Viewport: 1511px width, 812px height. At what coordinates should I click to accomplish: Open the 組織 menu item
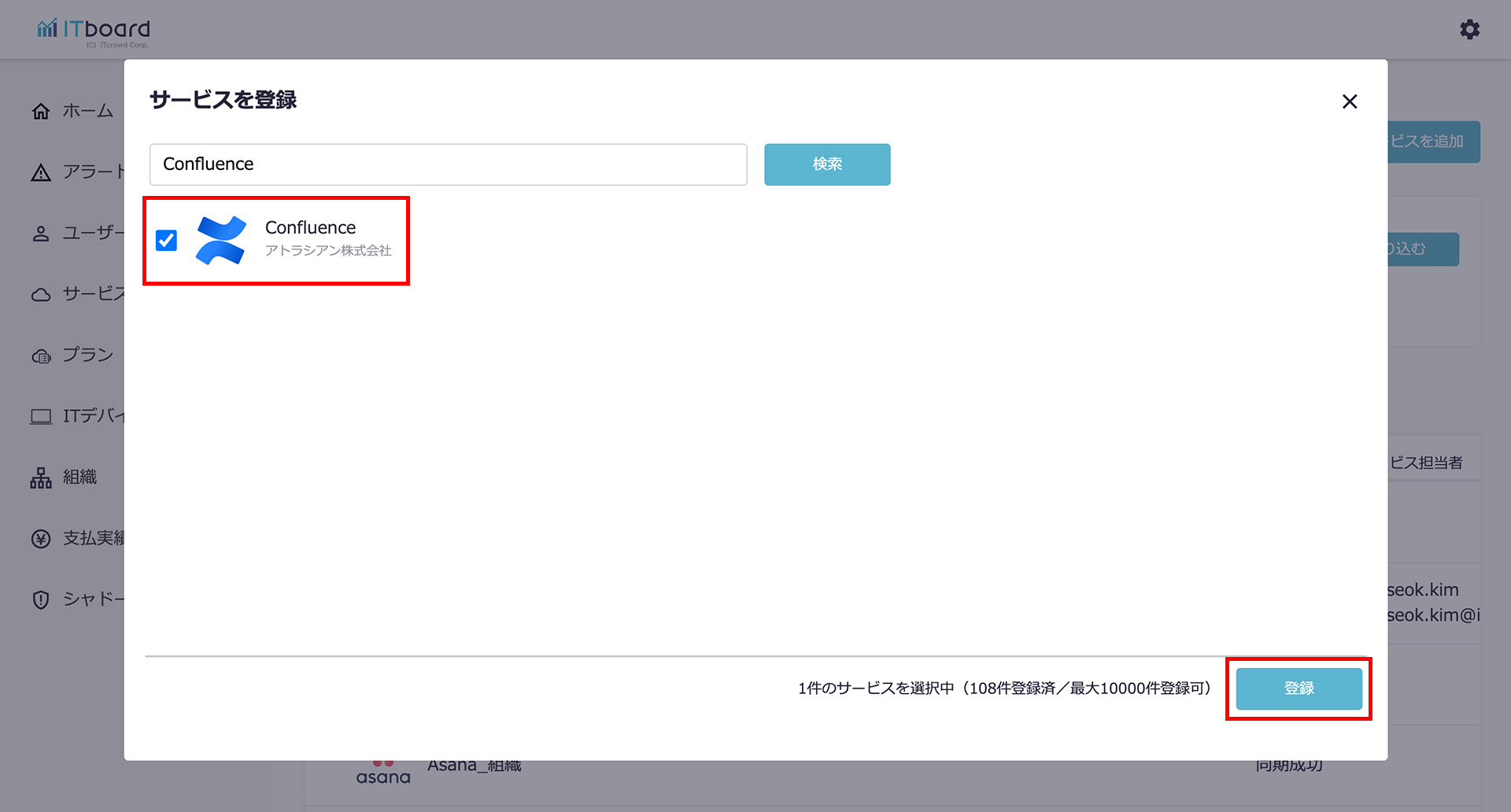coord(79,478)
